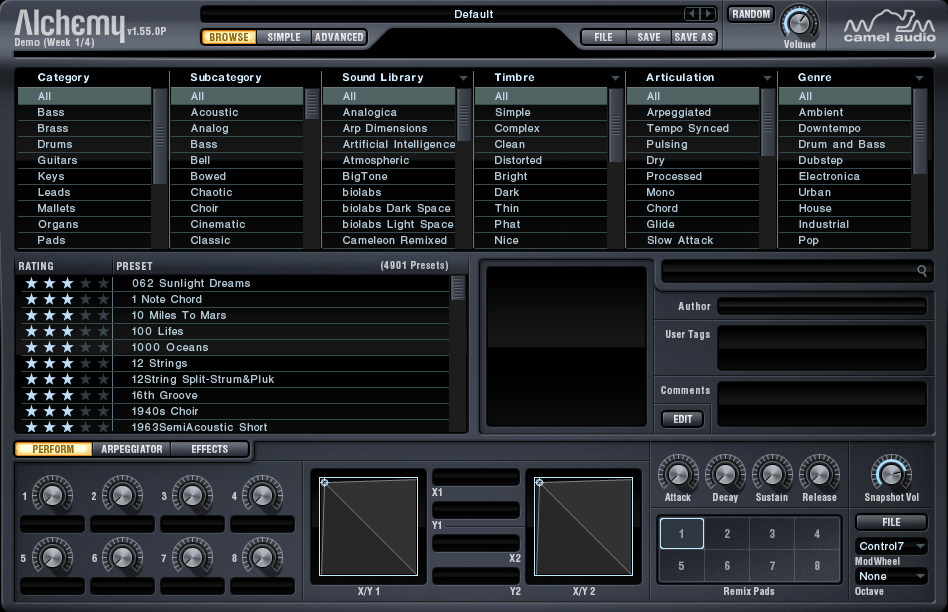
Task: Click the SAVE AS button
Action: pos(694,37)
